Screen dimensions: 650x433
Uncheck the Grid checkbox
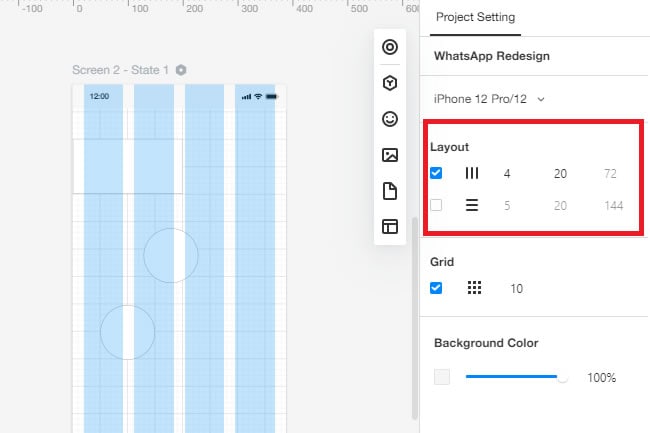coord(436,288)
